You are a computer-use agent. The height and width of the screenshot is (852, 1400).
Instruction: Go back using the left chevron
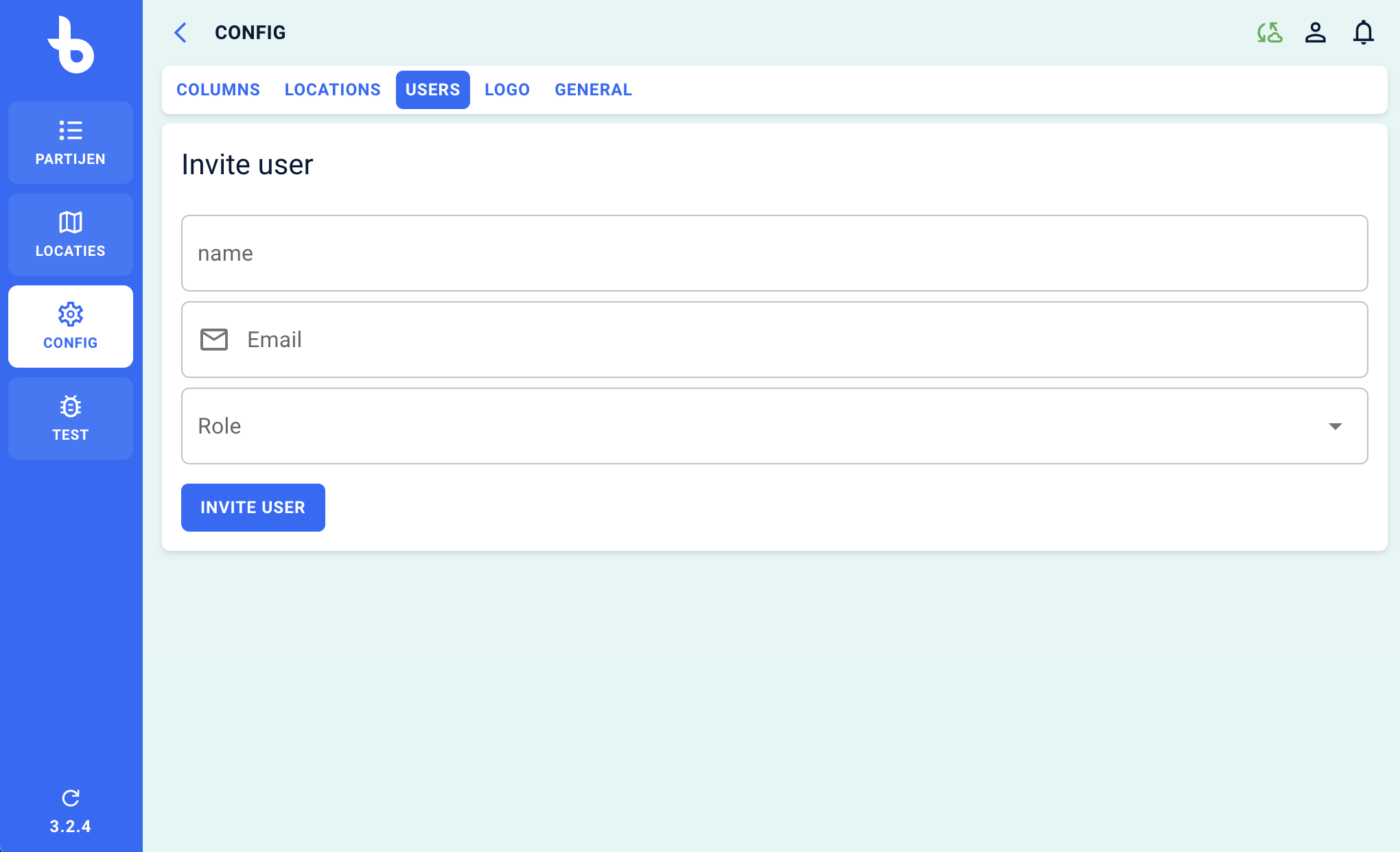180,32
